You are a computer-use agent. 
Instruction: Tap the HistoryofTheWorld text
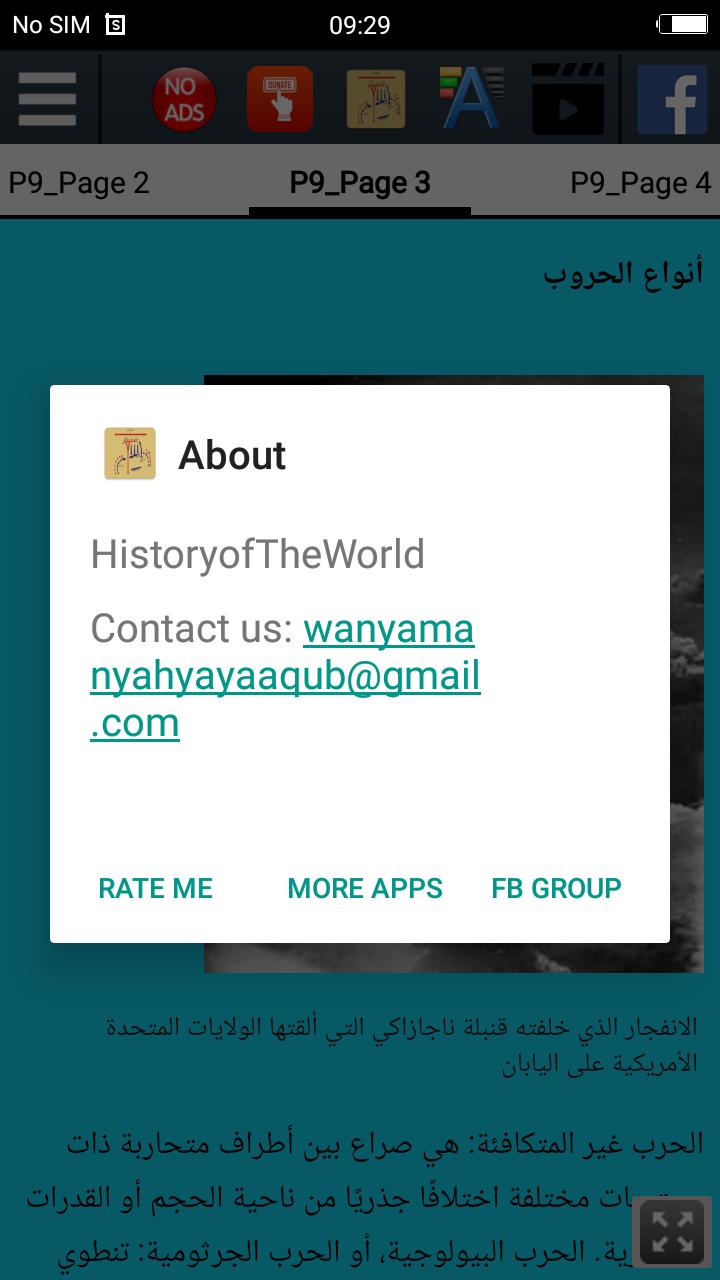[258, 554]
